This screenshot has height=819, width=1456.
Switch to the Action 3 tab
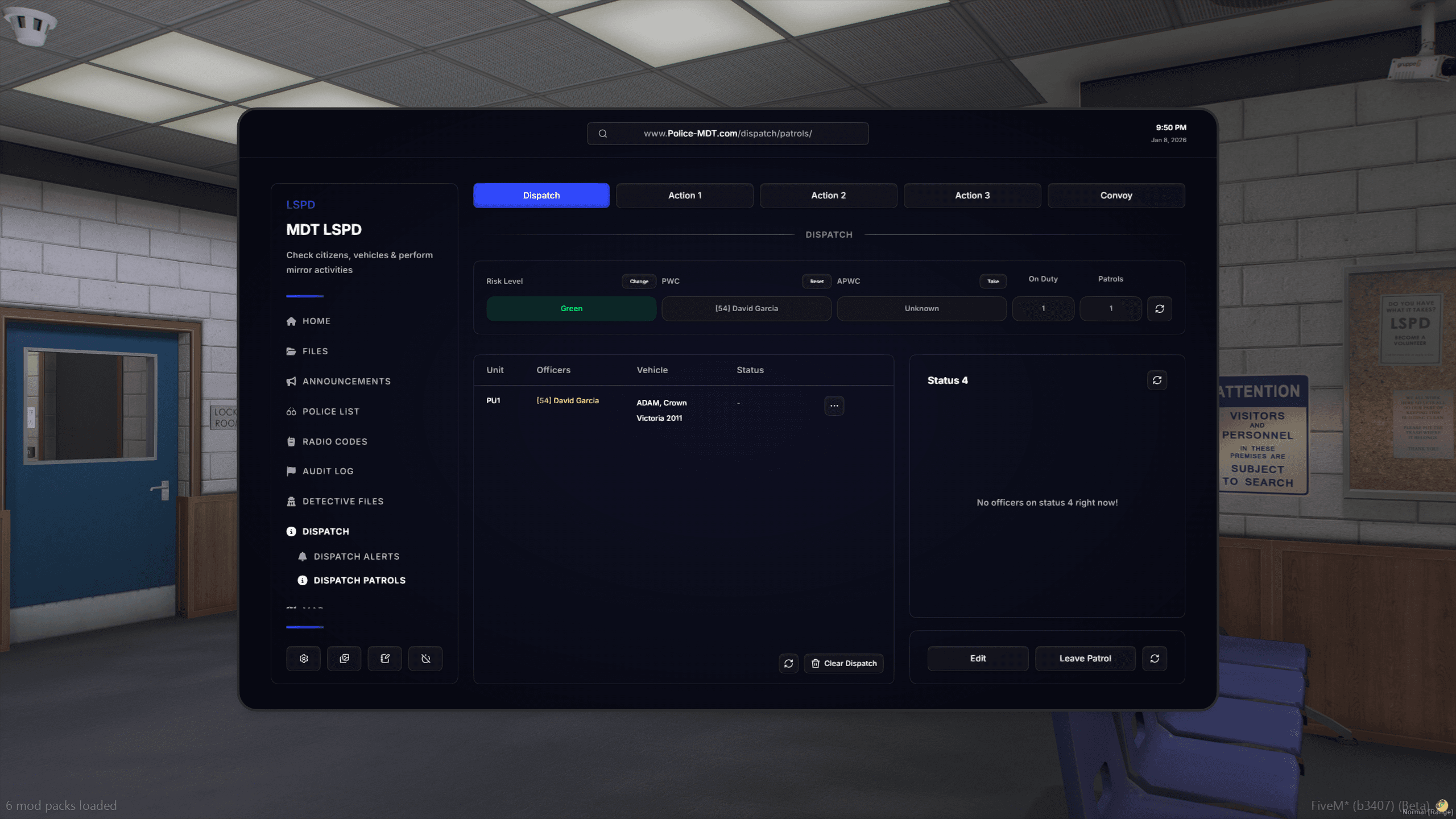click(x=972, y=195)
